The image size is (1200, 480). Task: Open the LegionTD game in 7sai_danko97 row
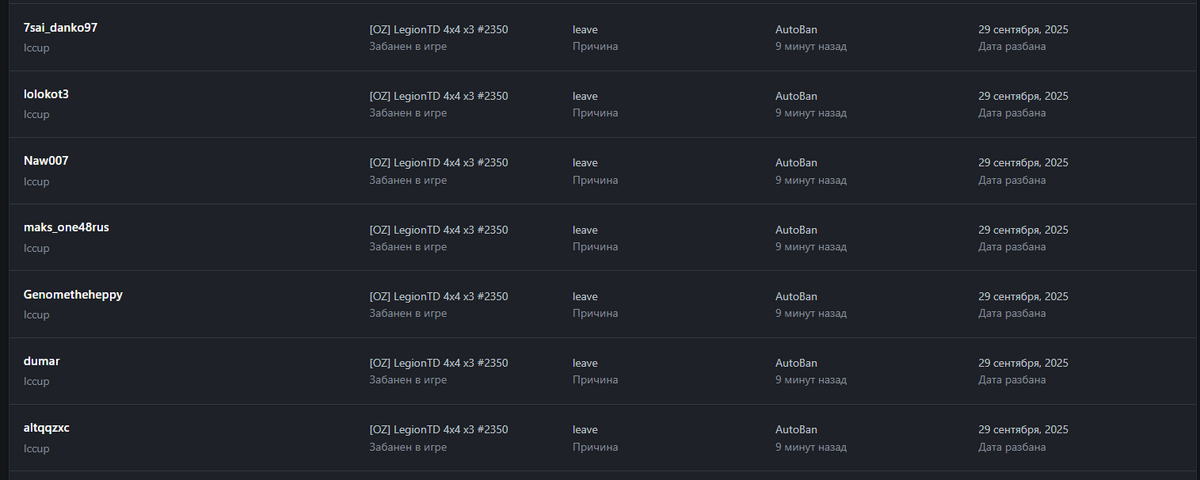438,29
